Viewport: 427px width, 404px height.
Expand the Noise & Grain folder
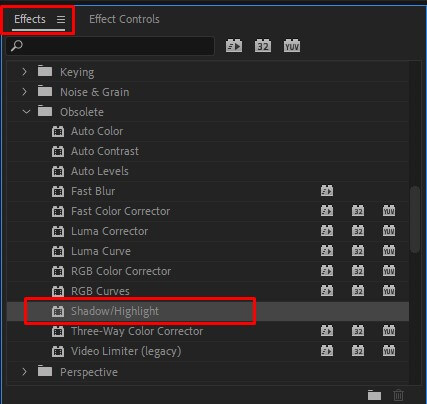[24, 91]
